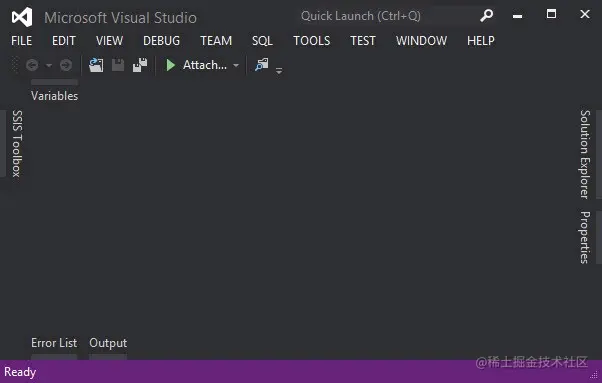602x383 pixels.
Task: Click the Quick Launch search magnifier icon
Action: tap(486, 16)
